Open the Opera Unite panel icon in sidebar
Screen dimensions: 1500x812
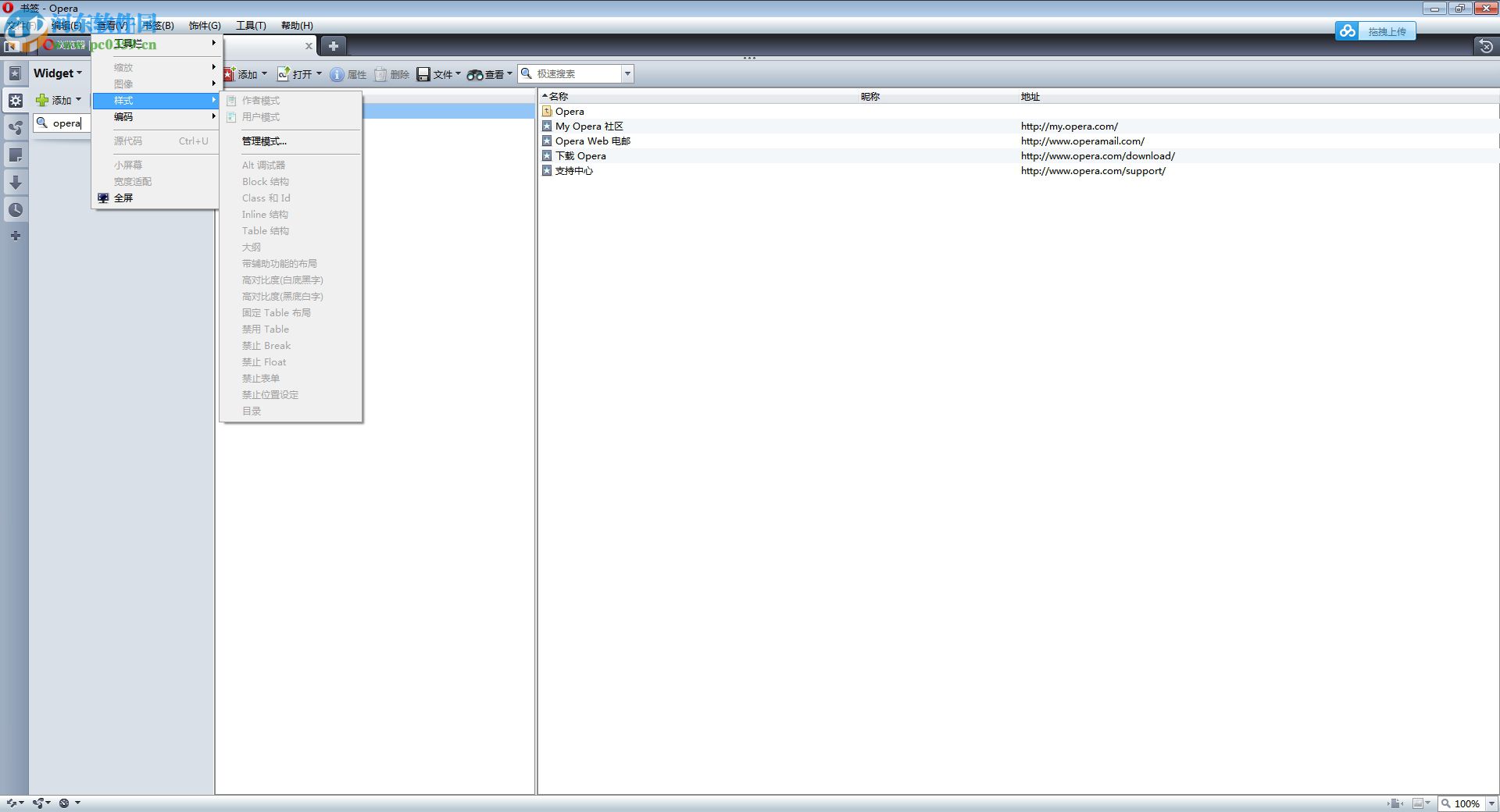pyautogui.click(x=15, y=127)
